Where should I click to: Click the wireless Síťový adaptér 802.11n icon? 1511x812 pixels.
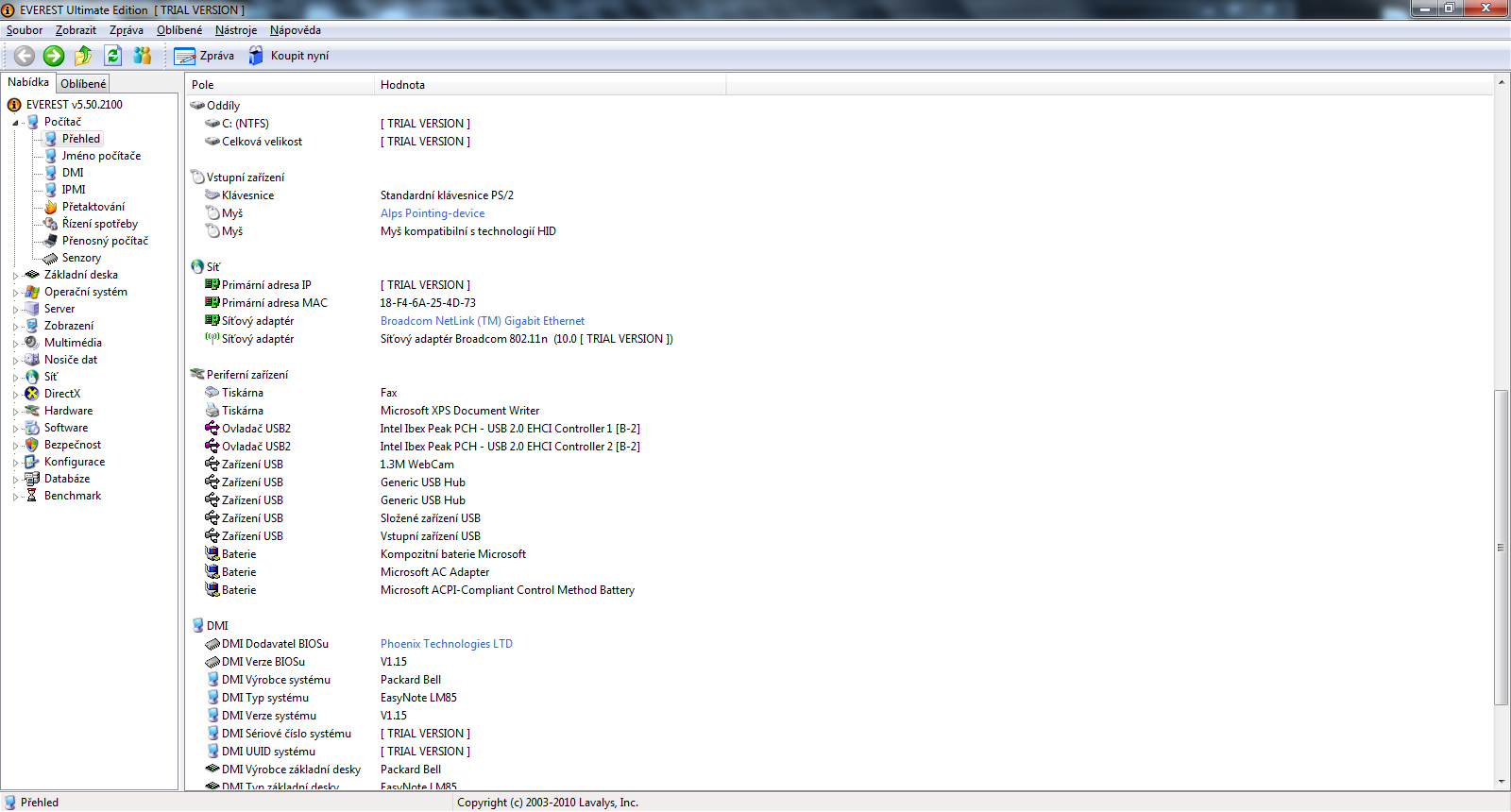coord(212,339)
